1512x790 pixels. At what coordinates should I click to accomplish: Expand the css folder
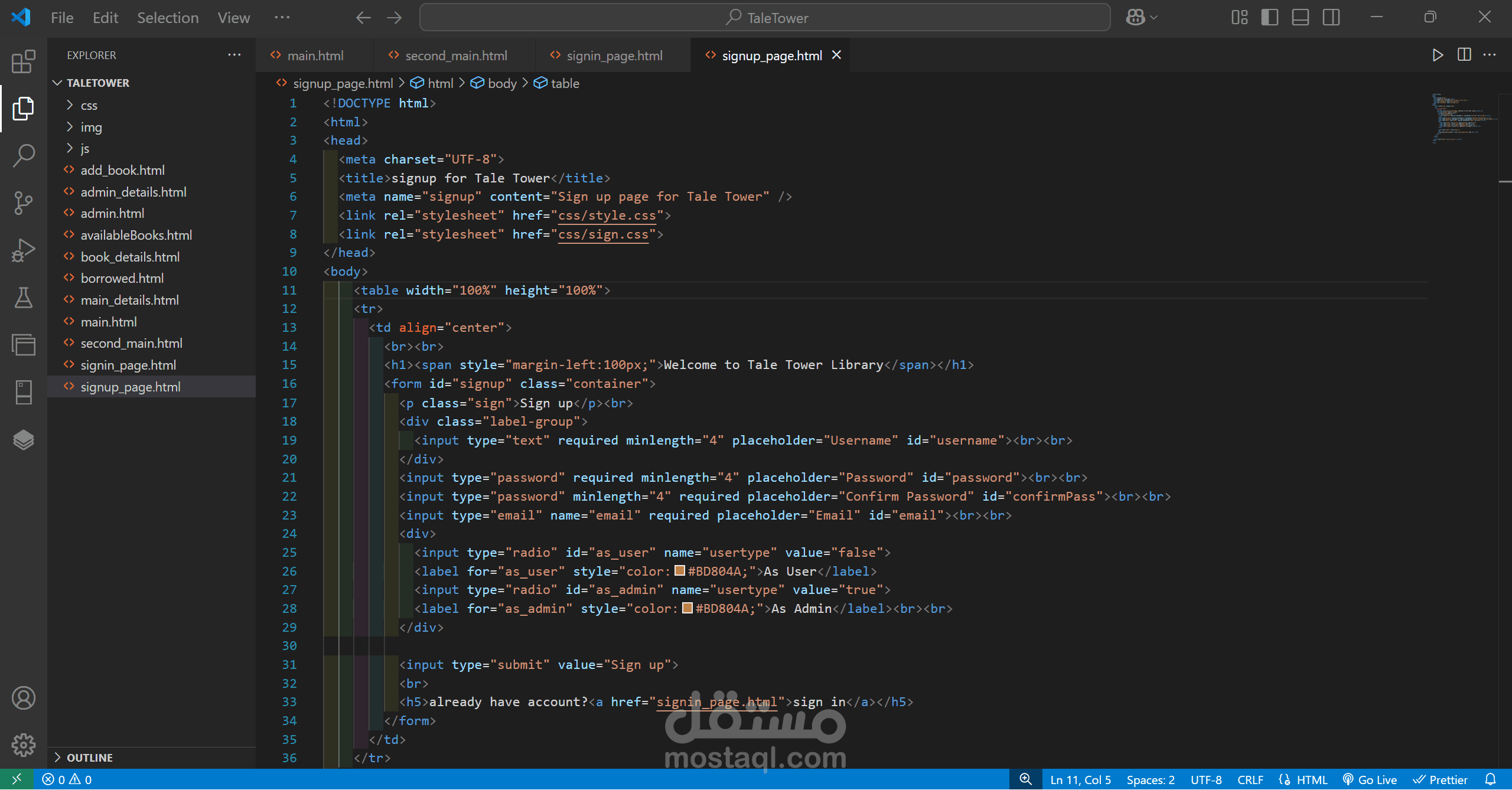(x=89, y=105)
